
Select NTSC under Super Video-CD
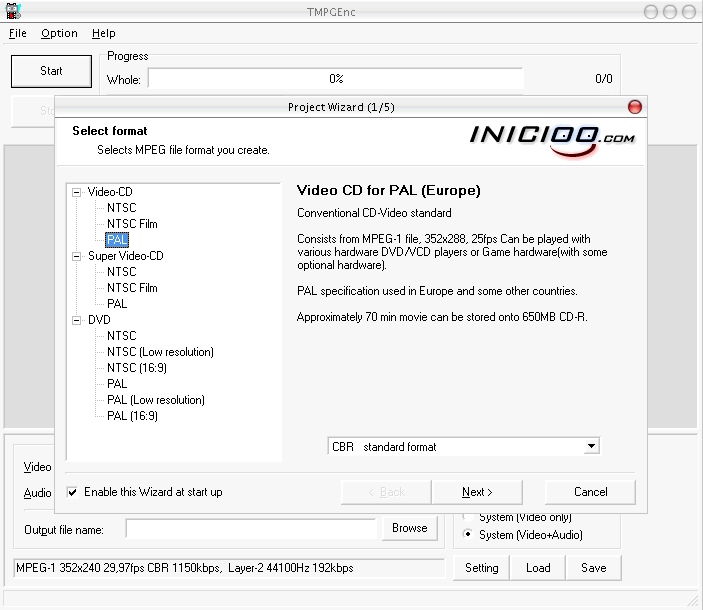point(122,272)
